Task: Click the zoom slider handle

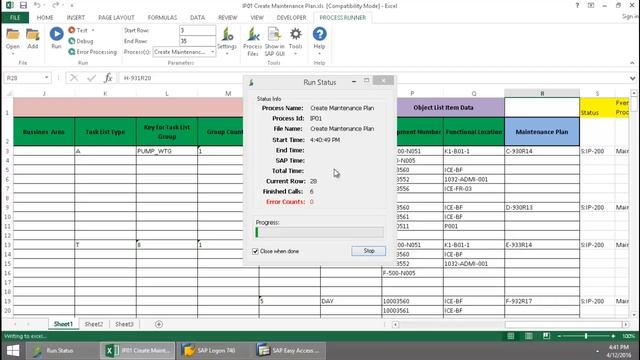Action: pyautogui.click(x=586, y=336)
